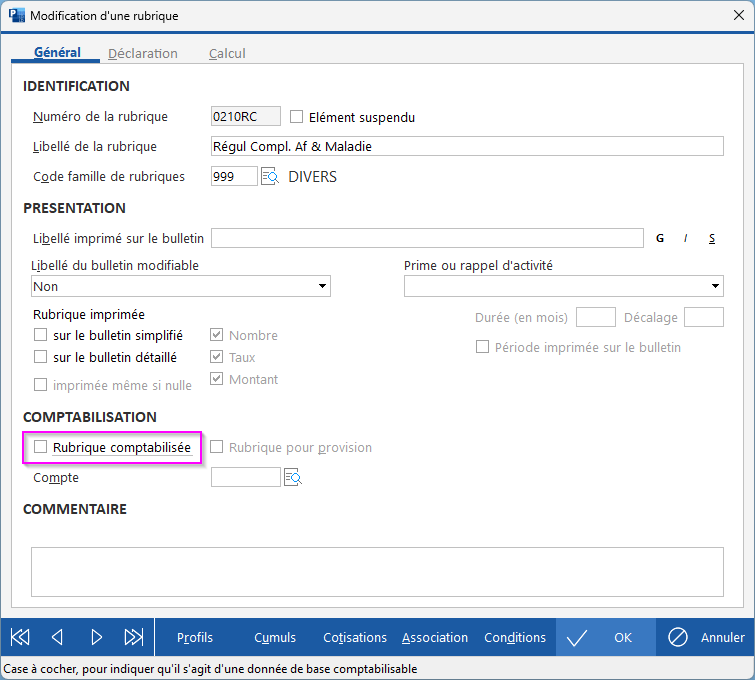Image resolution: width=755 pixels, height=680 pixels.
Task: Apply italic I formatting to bulletin label
Action: click(686, 238)
